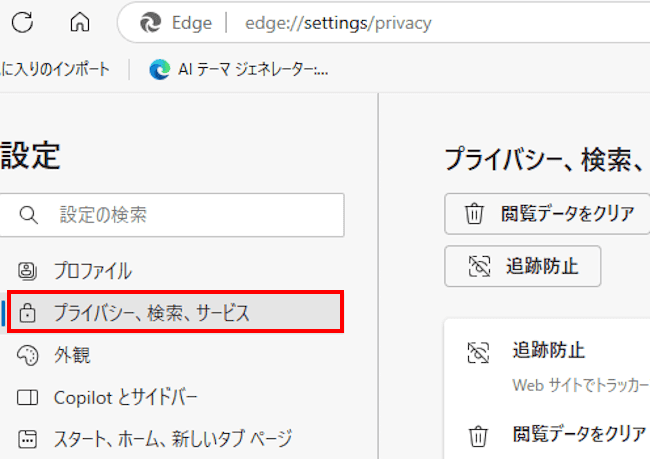Click the window icon for スタート、ホーム

click(x=27, y=440)
